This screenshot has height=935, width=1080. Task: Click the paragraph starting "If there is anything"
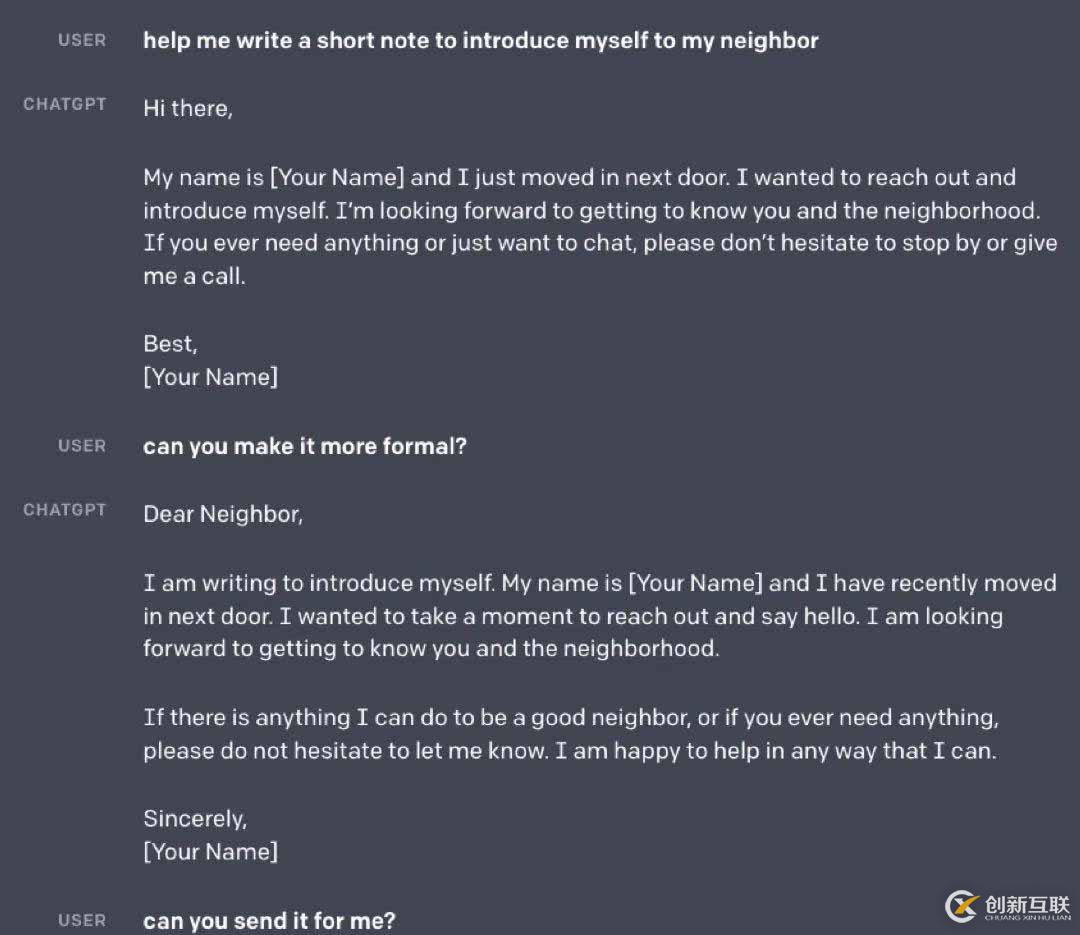pyautogui.click(x=570, y=733)
